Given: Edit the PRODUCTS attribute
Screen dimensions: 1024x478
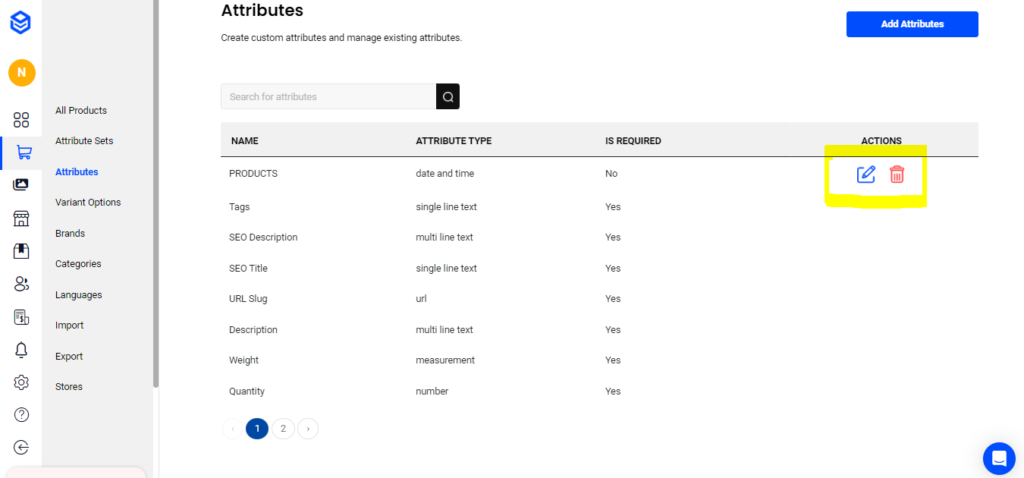Looking at the screenshot, I should point(866,174).
